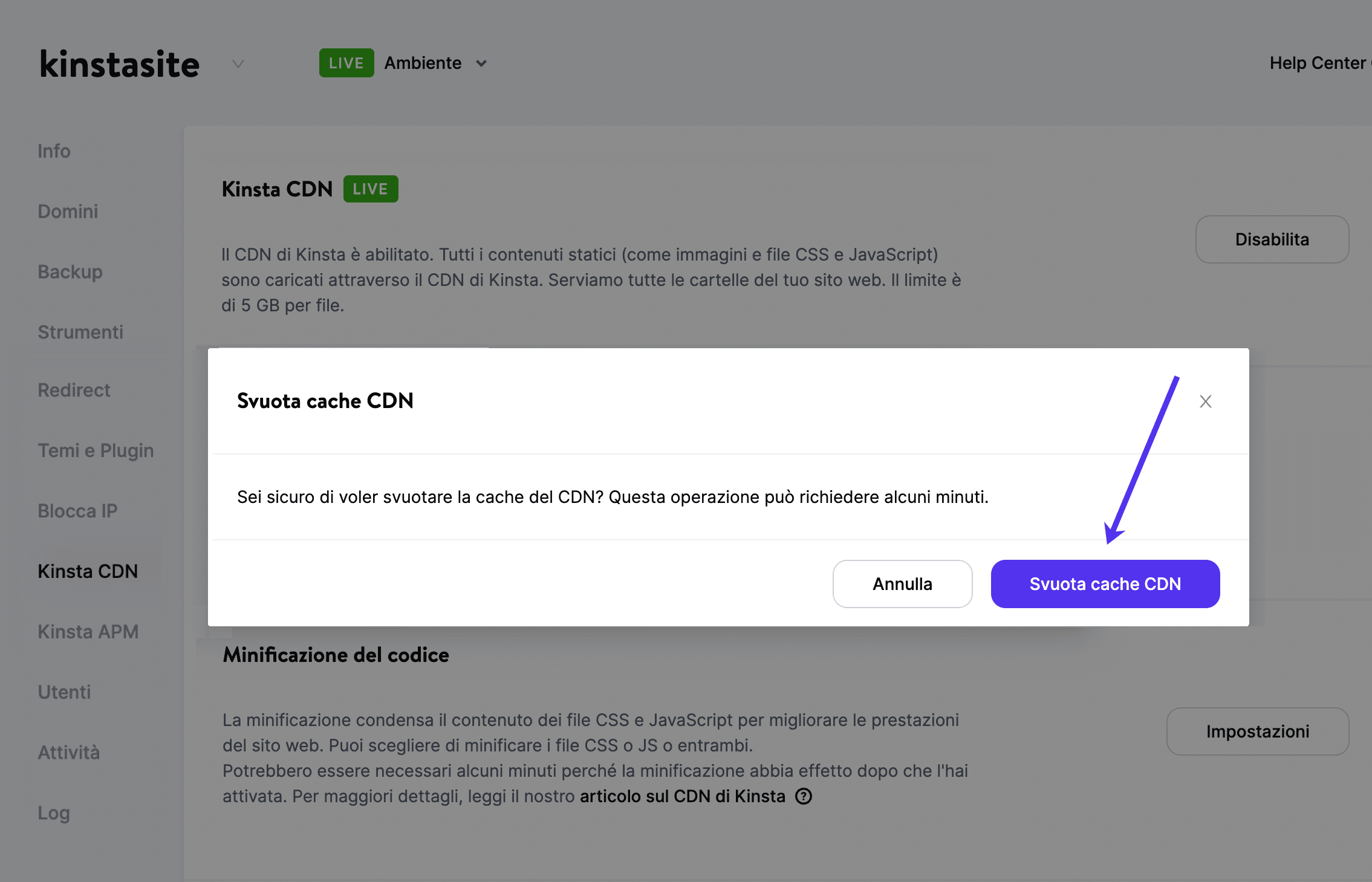Open the kinstasite site selector dropdown
The width and height of the screenshot is (1372, 882).
(x=237, y=63)
